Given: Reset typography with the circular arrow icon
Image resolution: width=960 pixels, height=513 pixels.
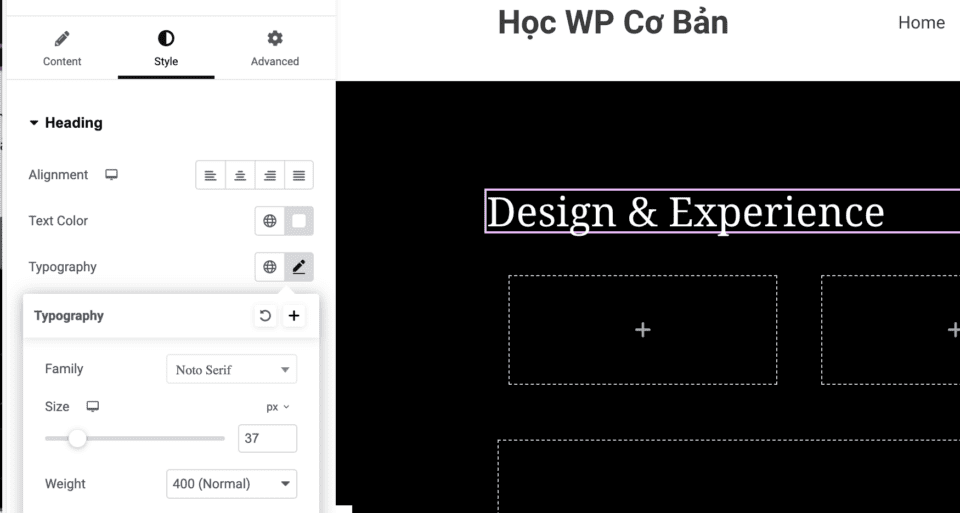Looking at the screenshot, I should tap(265, 316).
